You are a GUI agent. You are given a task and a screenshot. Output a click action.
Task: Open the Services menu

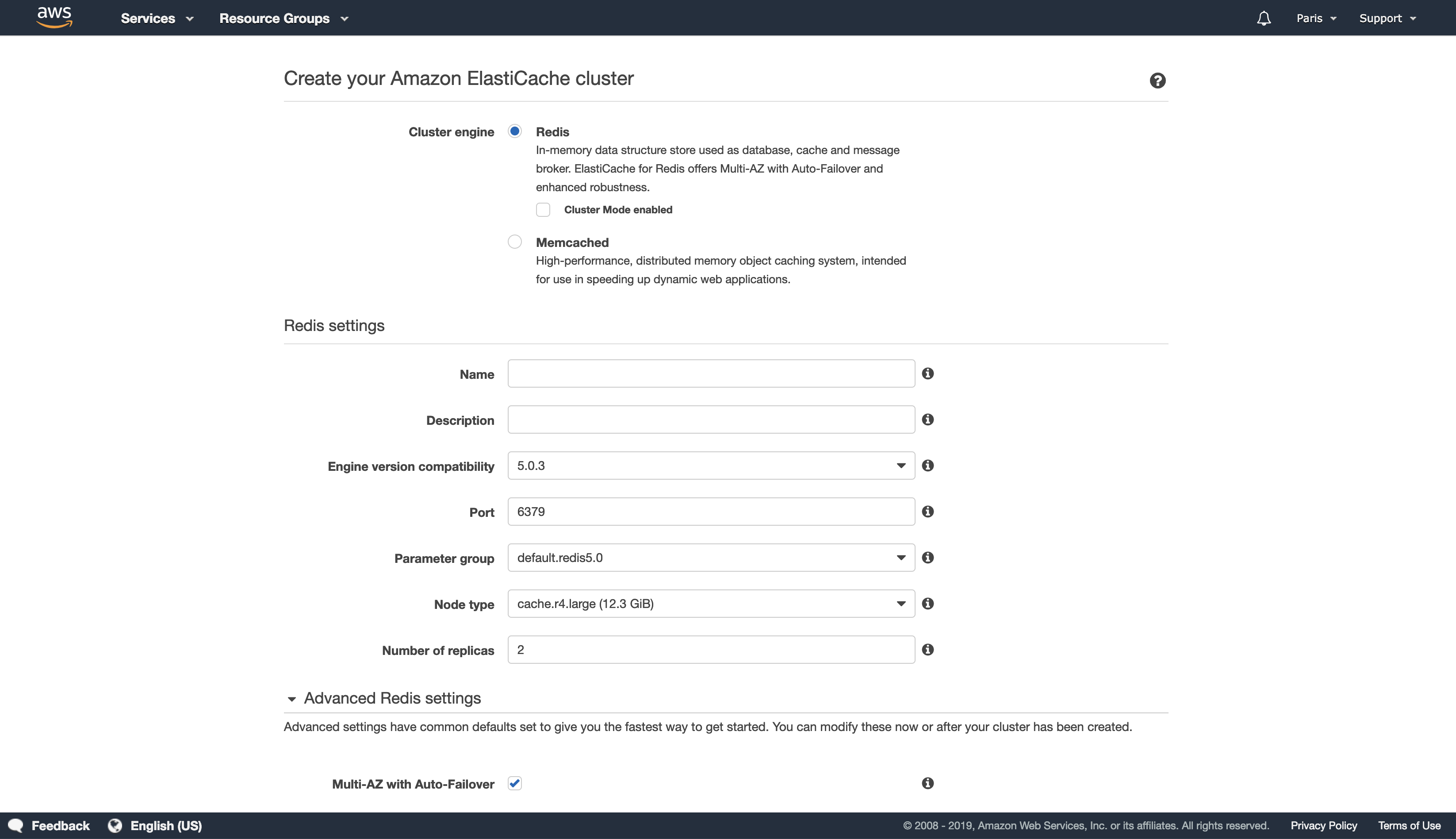157,19
